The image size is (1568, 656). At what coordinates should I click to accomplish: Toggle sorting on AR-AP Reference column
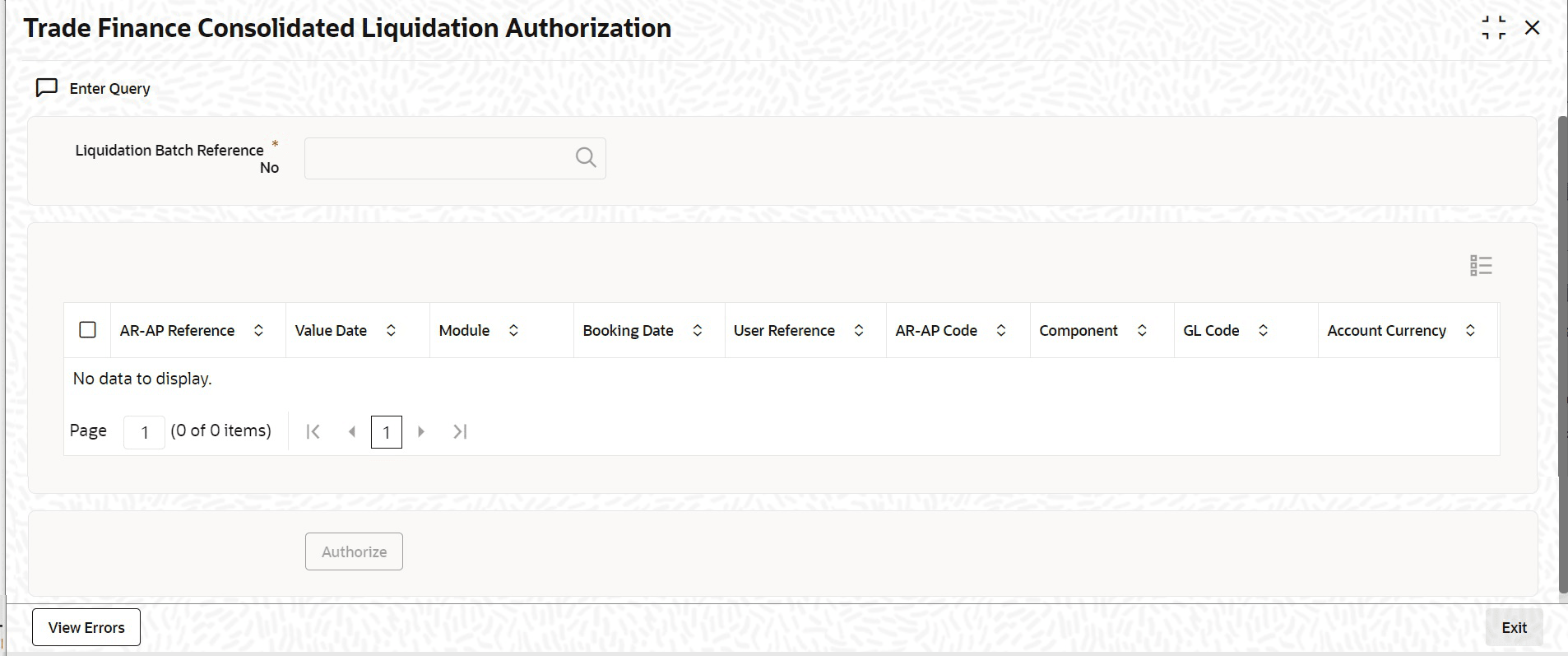click(258, 330)
